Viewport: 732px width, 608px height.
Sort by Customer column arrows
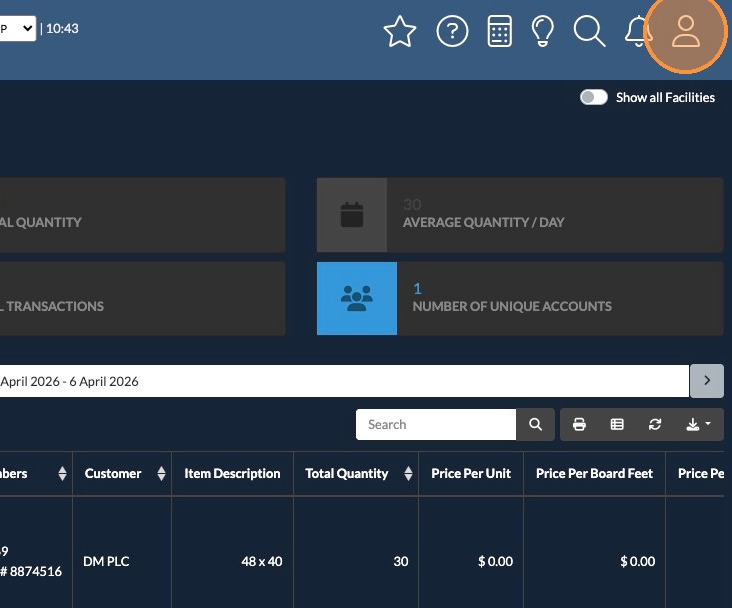pos(161,474)
